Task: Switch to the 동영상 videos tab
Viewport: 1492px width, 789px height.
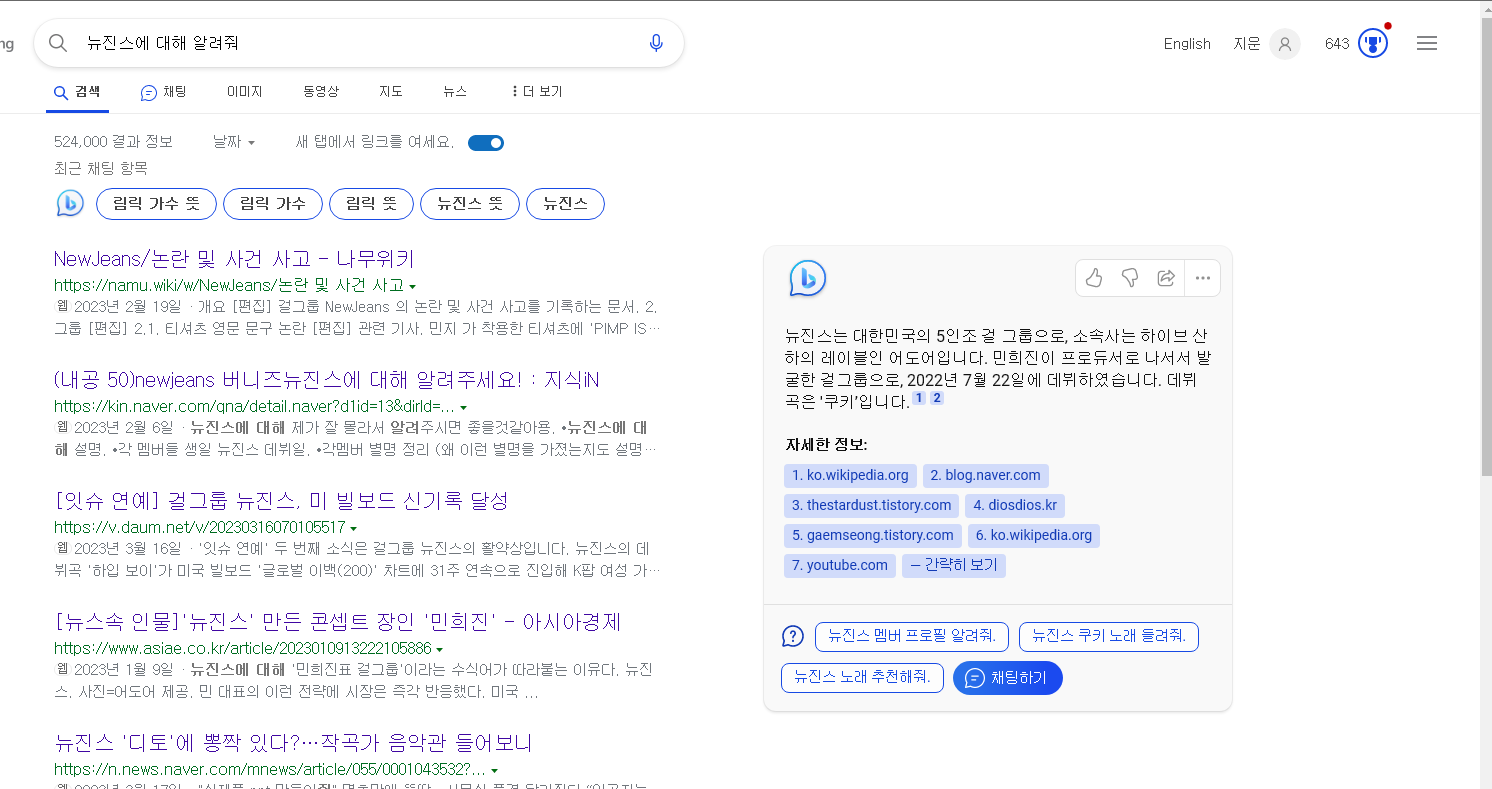Action: pos(321,91)
